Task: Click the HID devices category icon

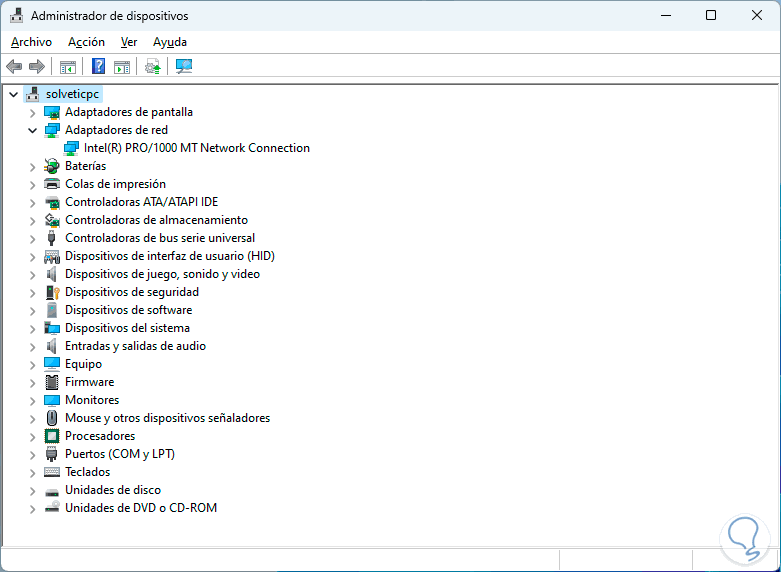Action: point(52,256)
